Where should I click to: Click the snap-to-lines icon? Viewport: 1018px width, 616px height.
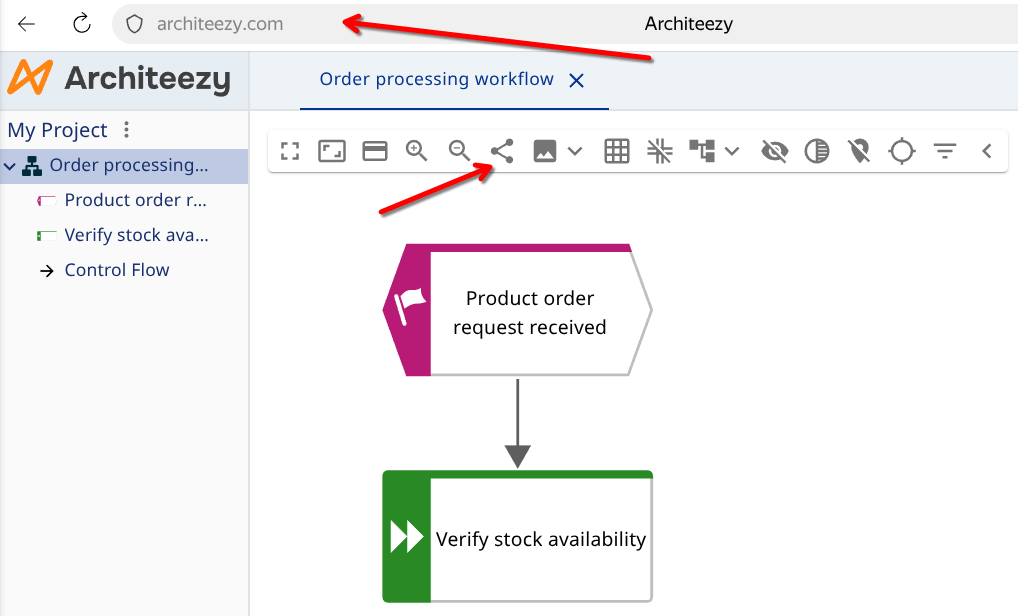tap(660, 151)
